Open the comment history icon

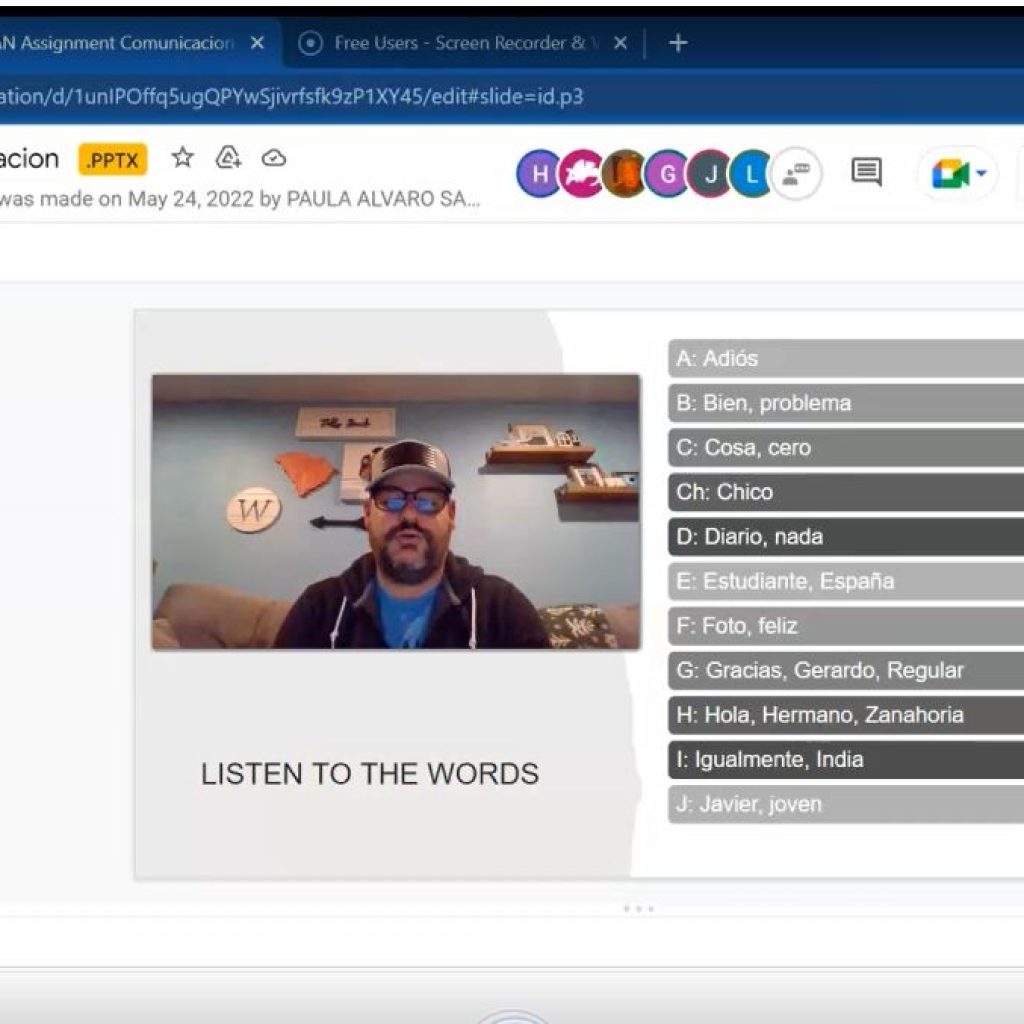pos(866,172)
